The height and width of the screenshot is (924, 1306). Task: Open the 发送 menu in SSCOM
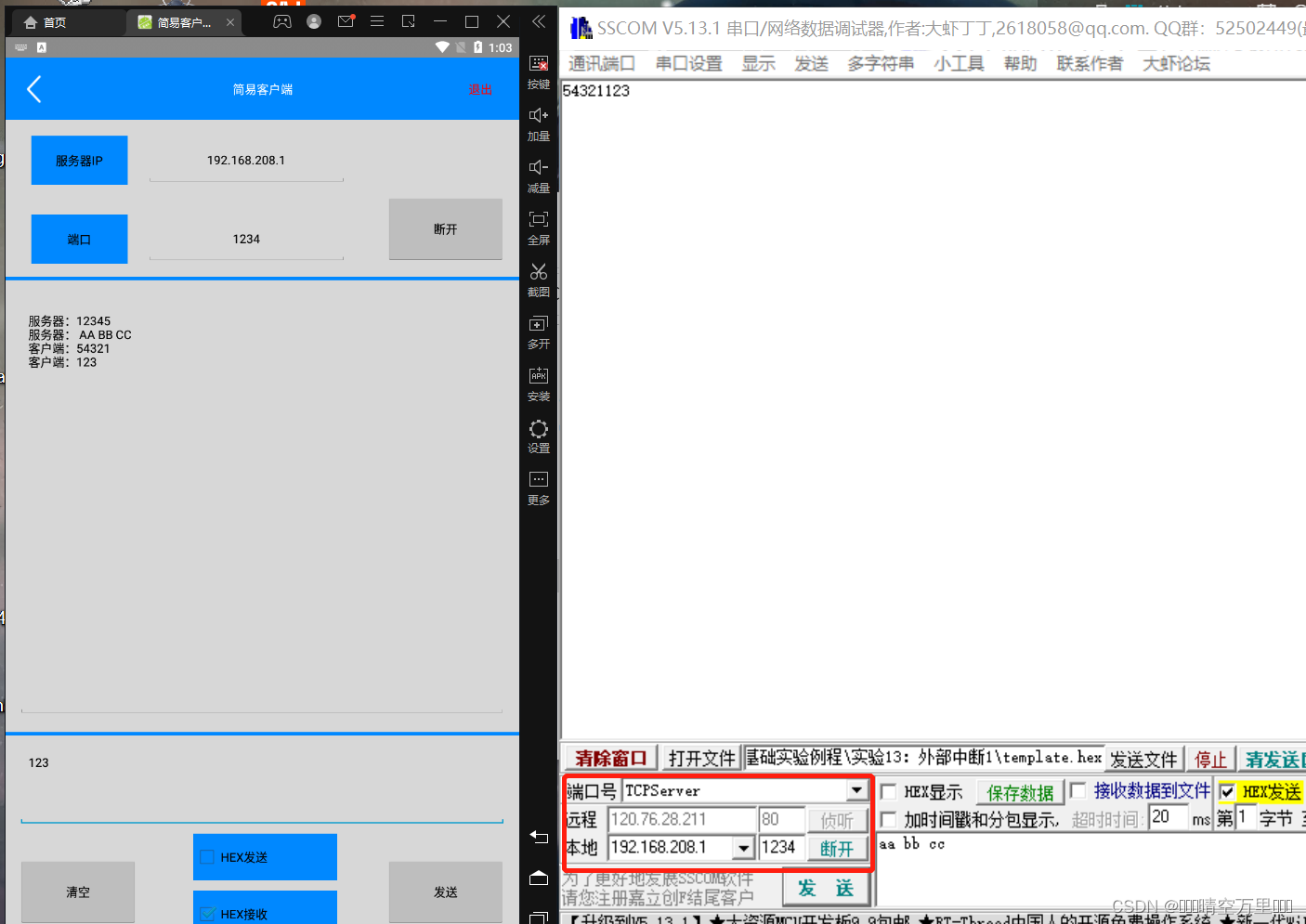click(811, 63)
